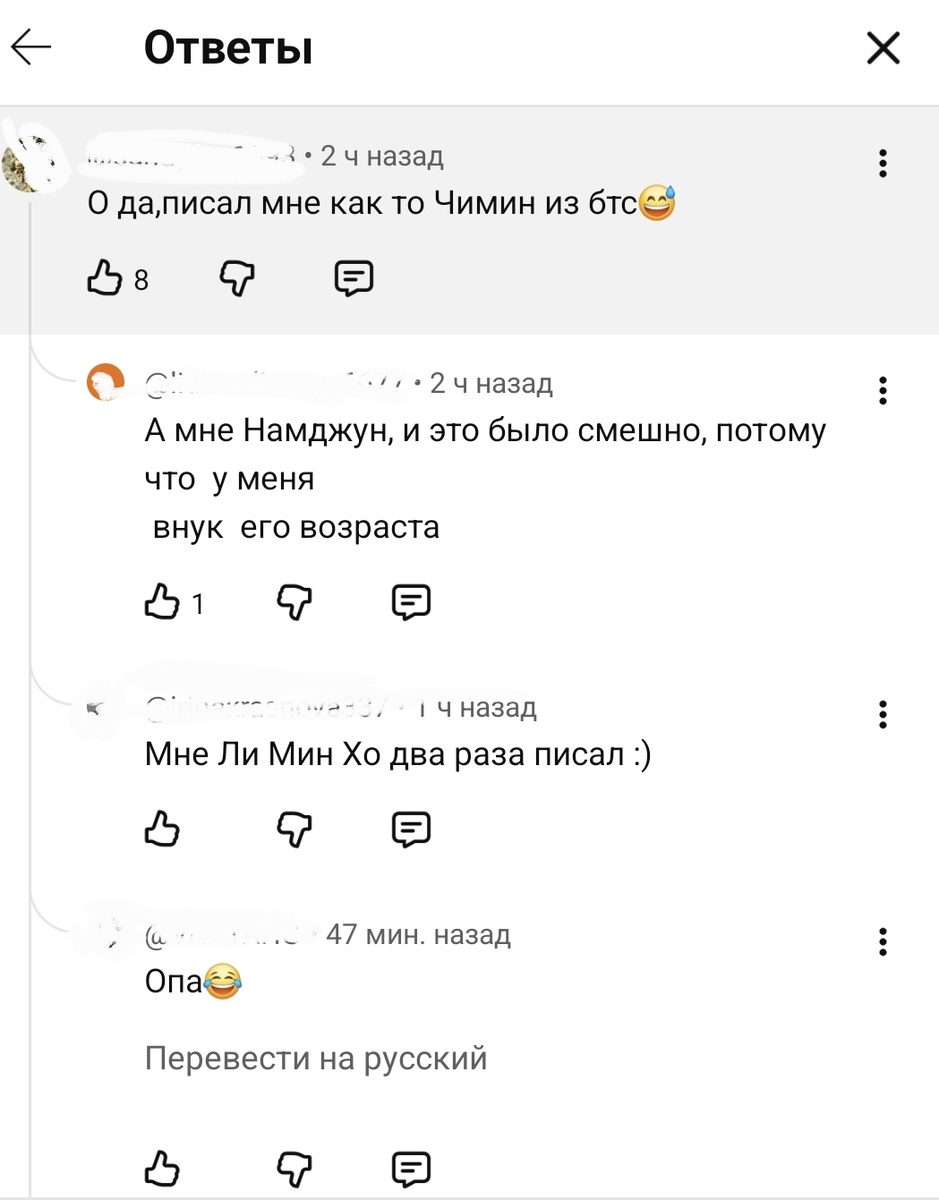Go back using the back arrow
939x1200 pixels.
coord(33,47)
